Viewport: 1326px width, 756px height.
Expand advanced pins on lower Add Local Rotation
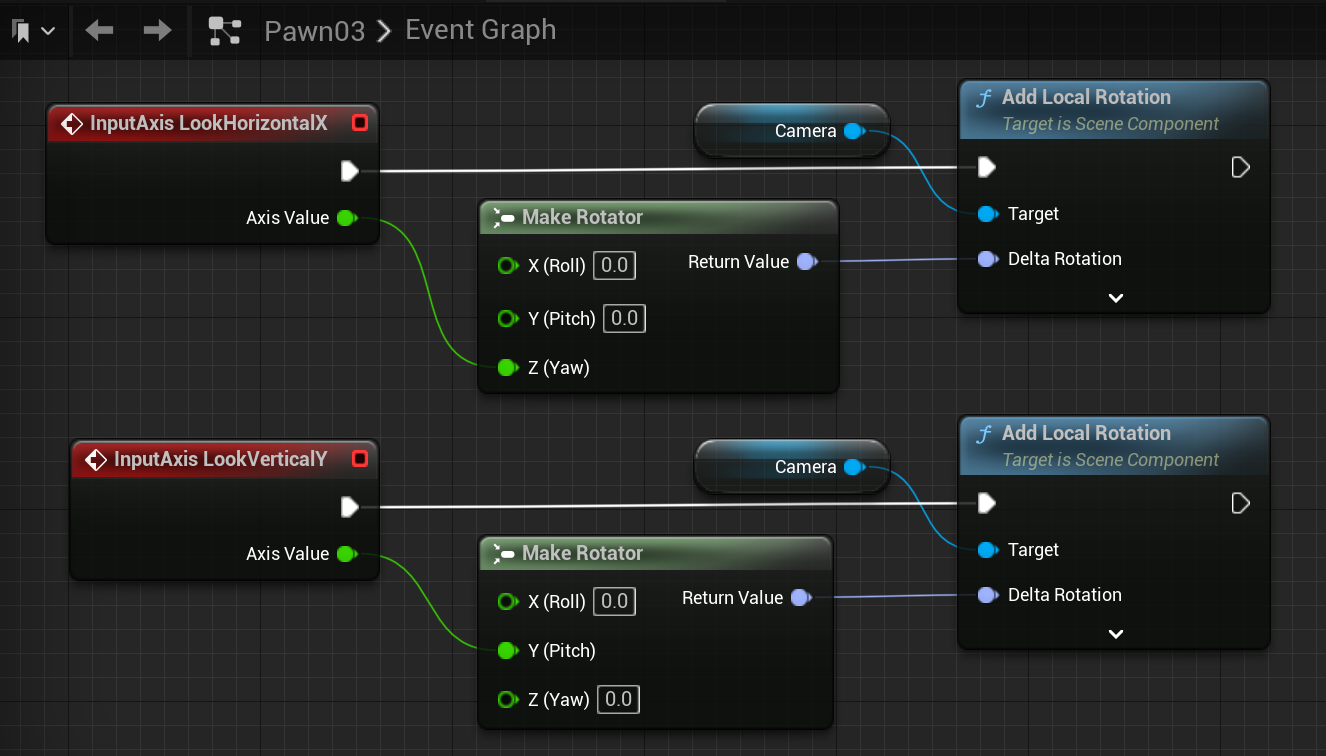click(1116, 634)
